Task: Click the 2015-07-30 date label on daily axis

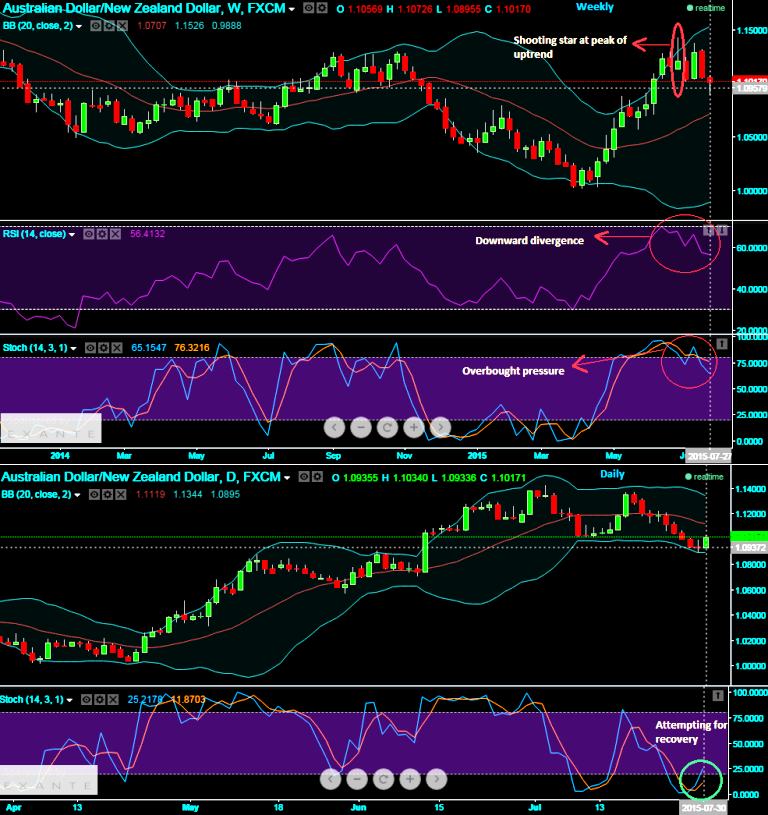Action: tap(704, 808)
